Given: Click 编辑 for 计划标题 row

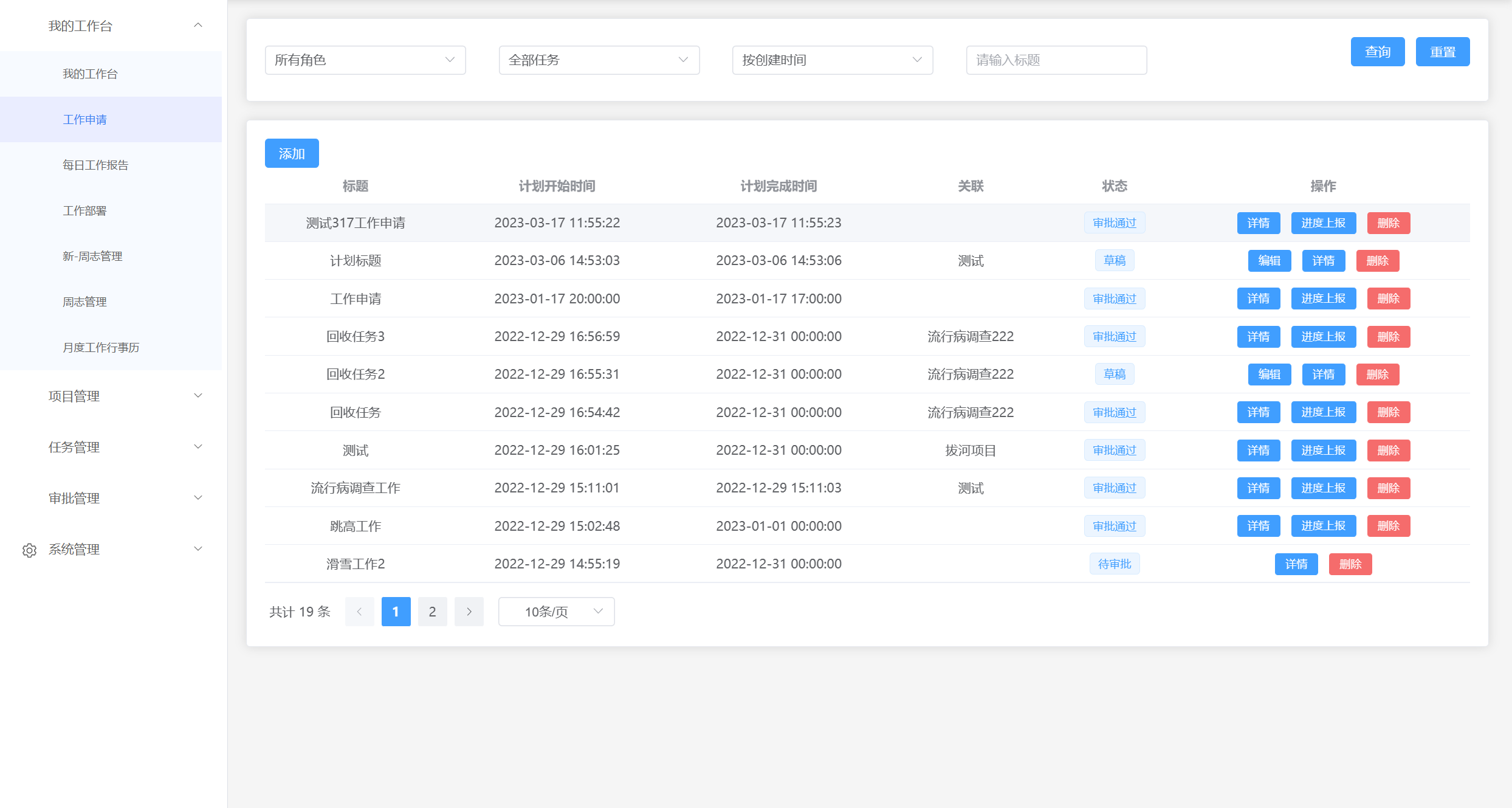Looking at the screenshot, I should (1270, 261).
